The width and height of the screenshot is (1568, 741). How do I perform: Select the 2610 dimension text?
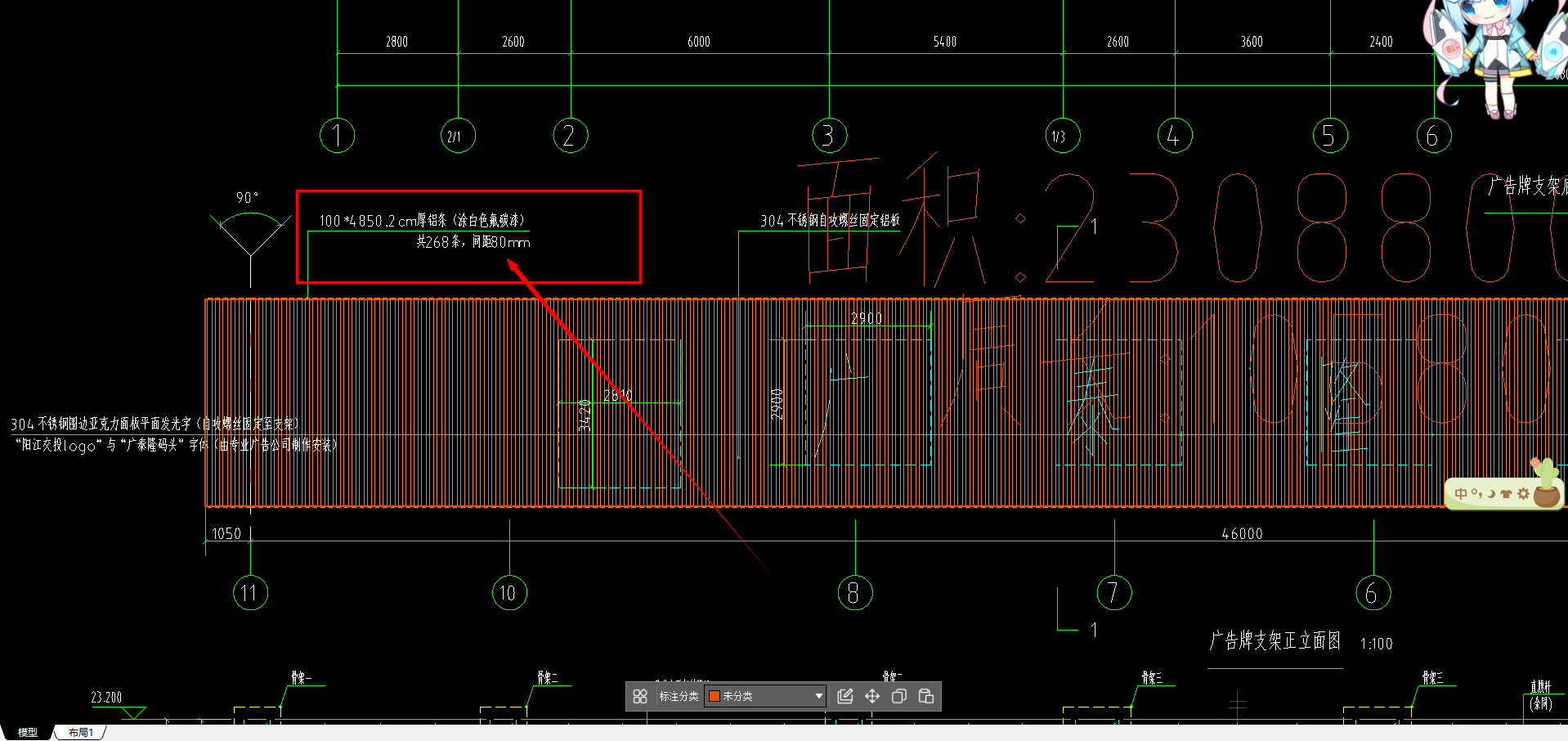[618, 396]
